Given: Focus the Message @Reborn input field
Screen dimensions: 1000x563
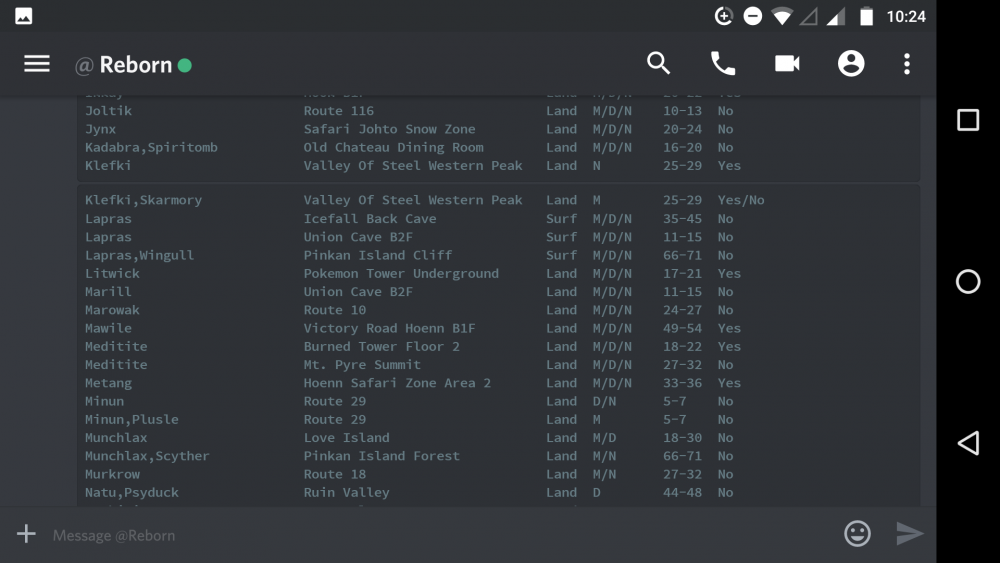Looking at the screenshot, I should (430, 535).
